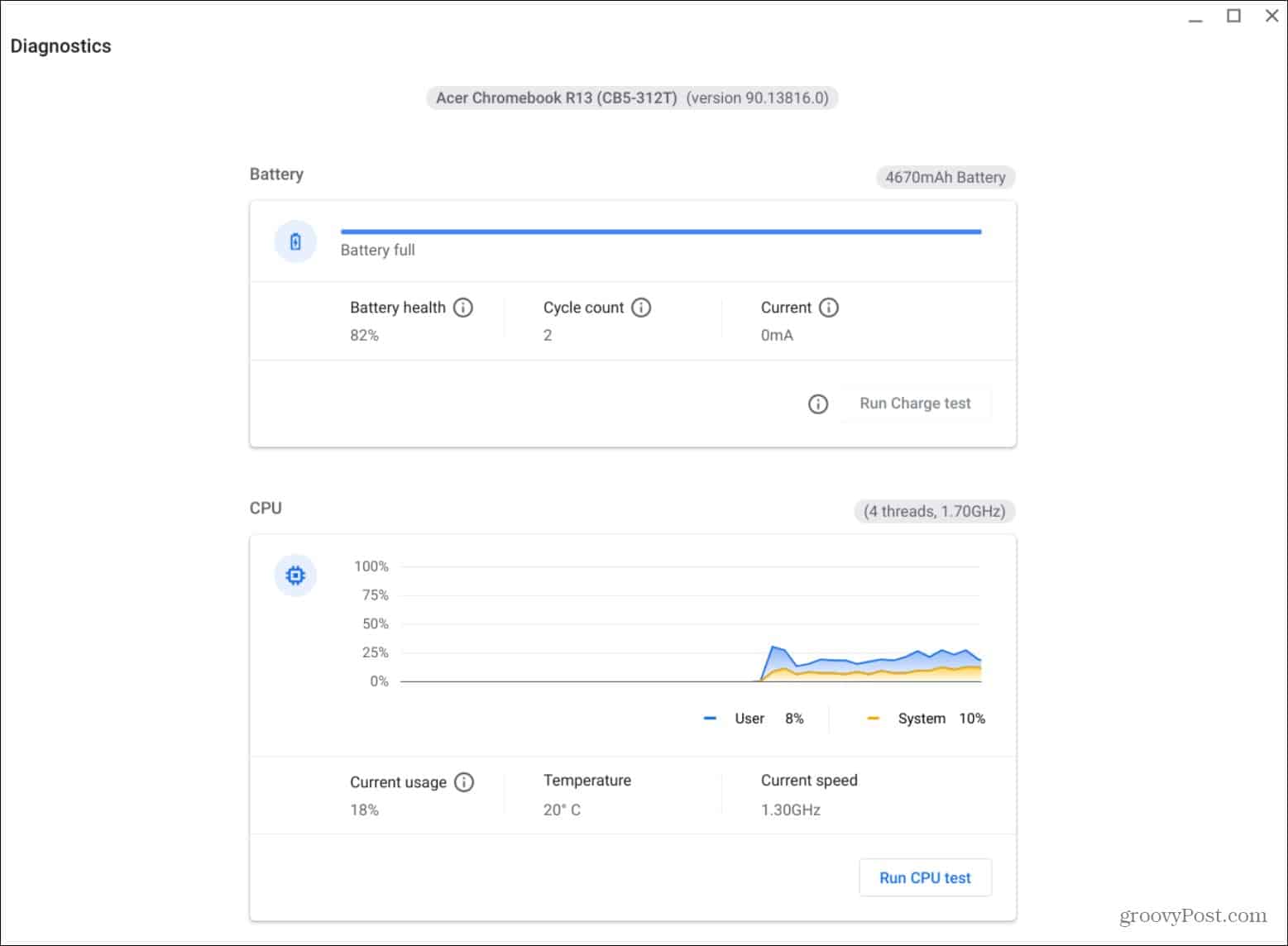Select the cycle count value 2
Viewport: 1288px width, 946px height.
pyautogui.click(x=548, y=335)
